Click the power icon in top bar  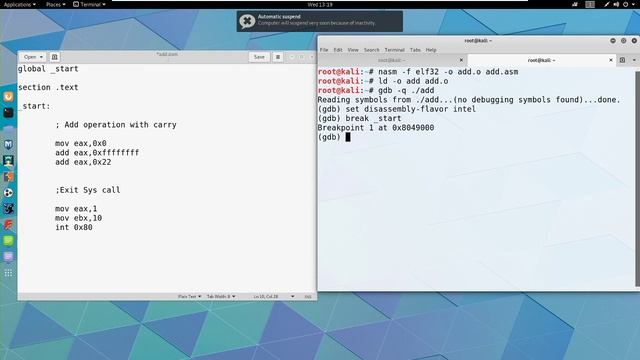point(625,4)
